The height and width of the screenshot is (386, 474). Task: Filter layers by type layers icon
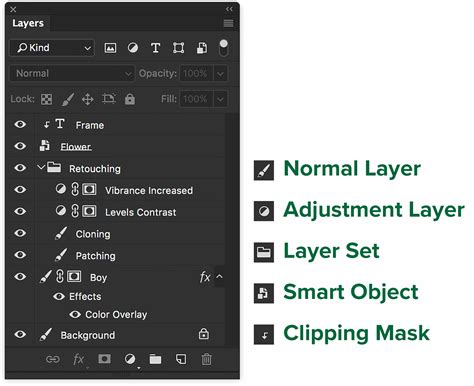coord(155,48)
